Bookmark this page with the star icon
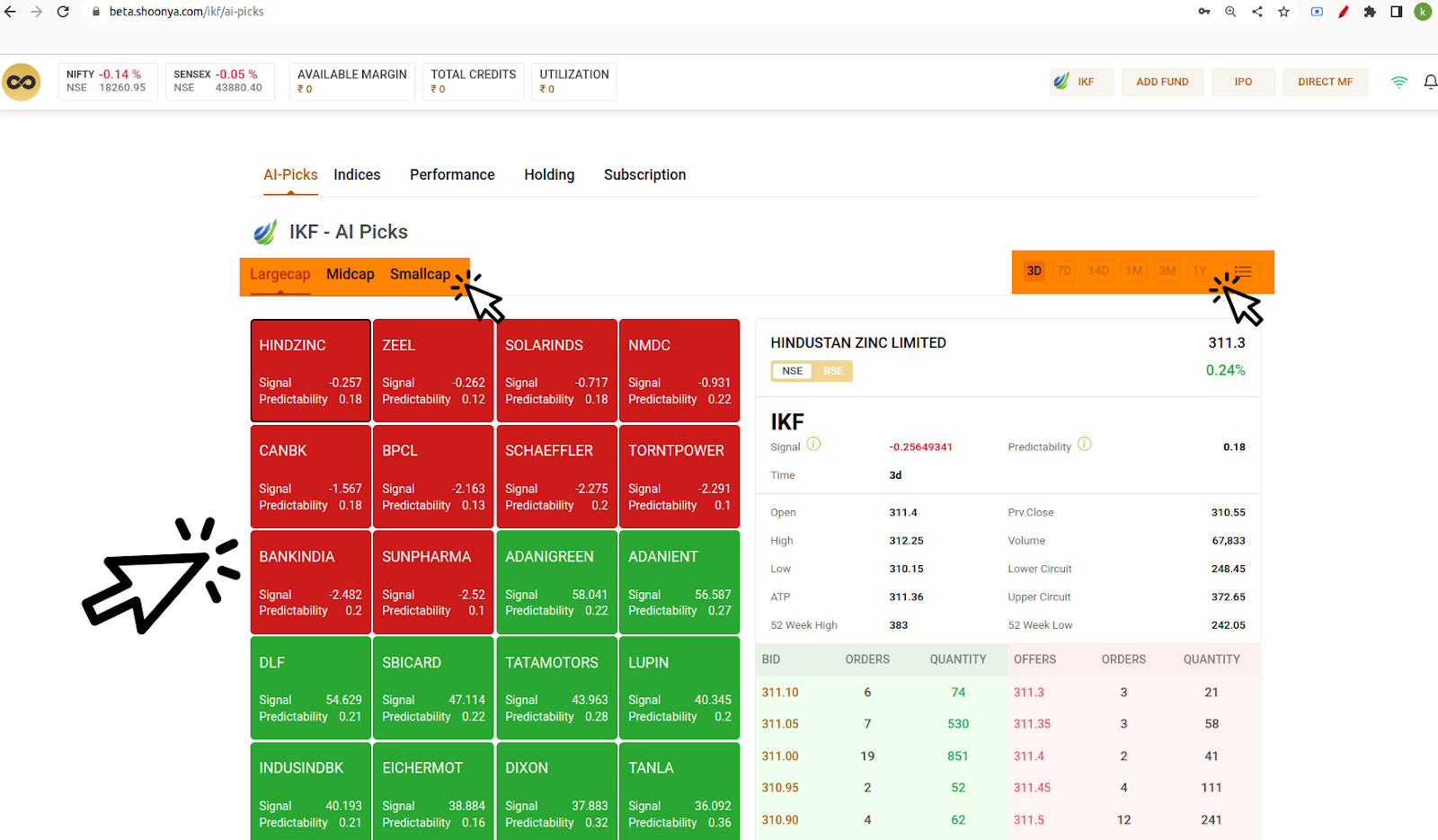Screen dimensions: 1438x840 [x=1283, y=12]
